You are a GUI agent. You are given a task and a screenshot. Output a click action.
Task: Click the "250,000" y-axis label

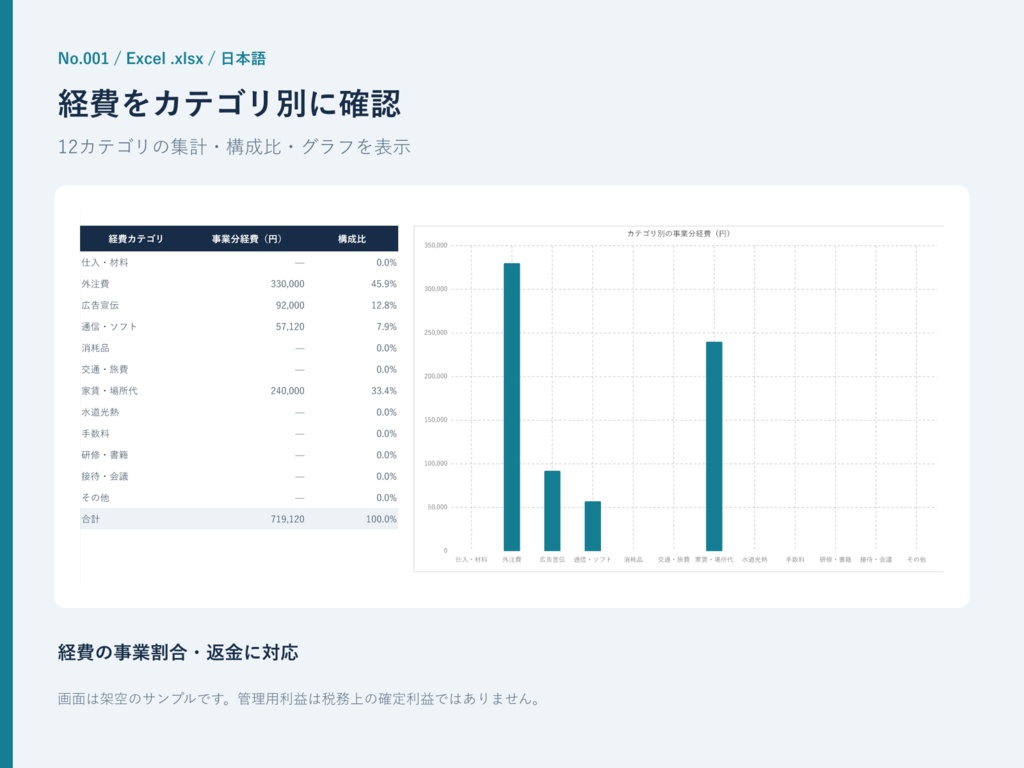(x=436, y=332)
